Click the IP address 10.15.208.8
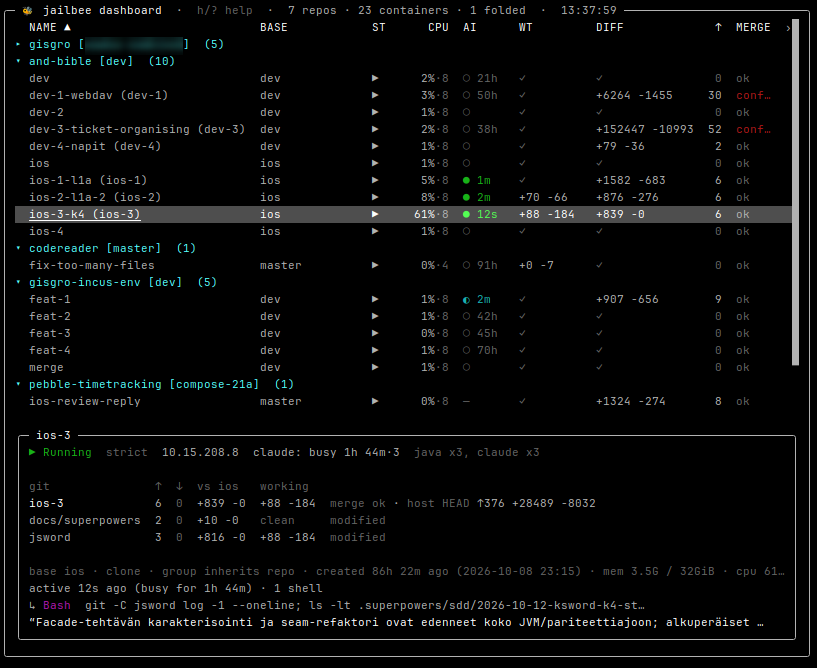This screenshot has height=668, width=817. [200, 452]
